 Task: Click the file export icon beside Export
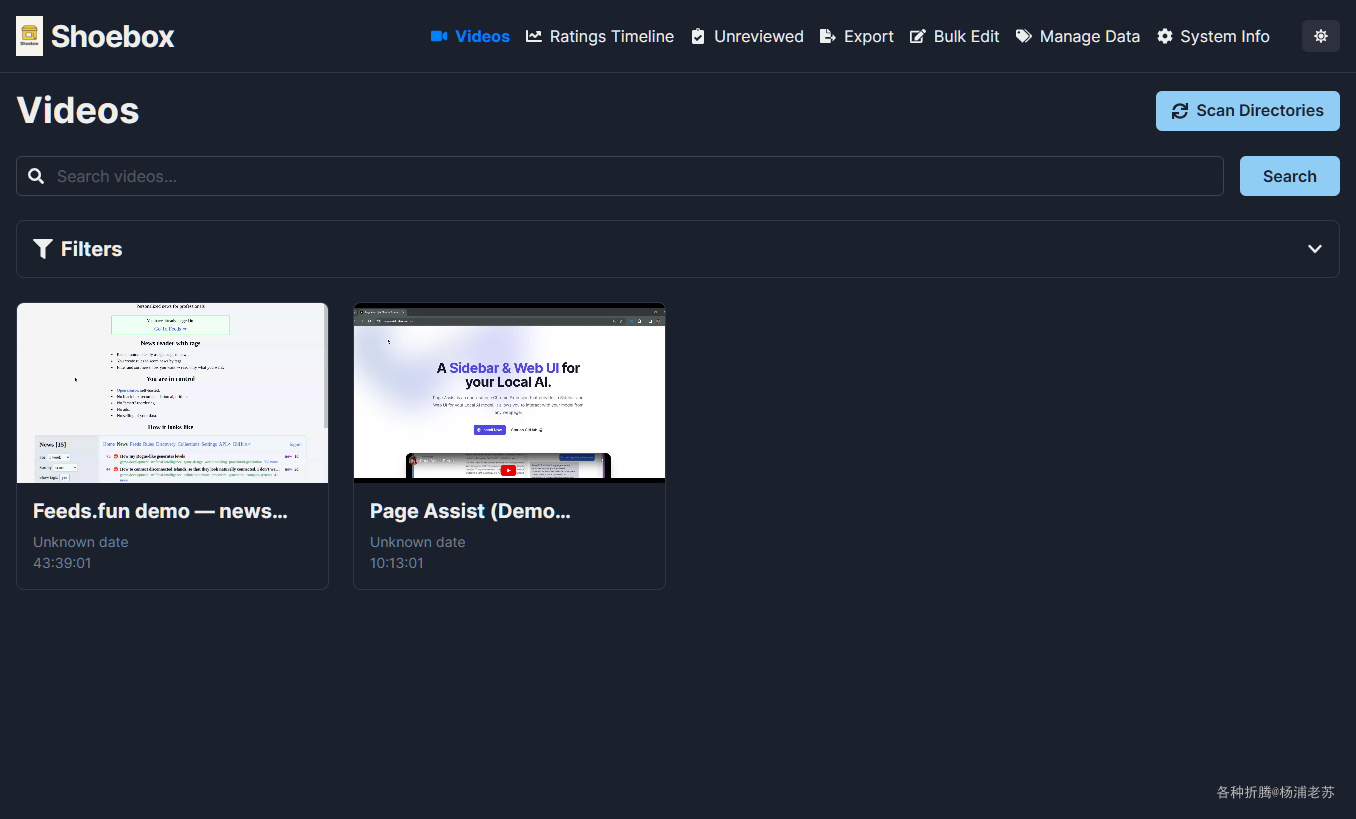tap(828, 36)
